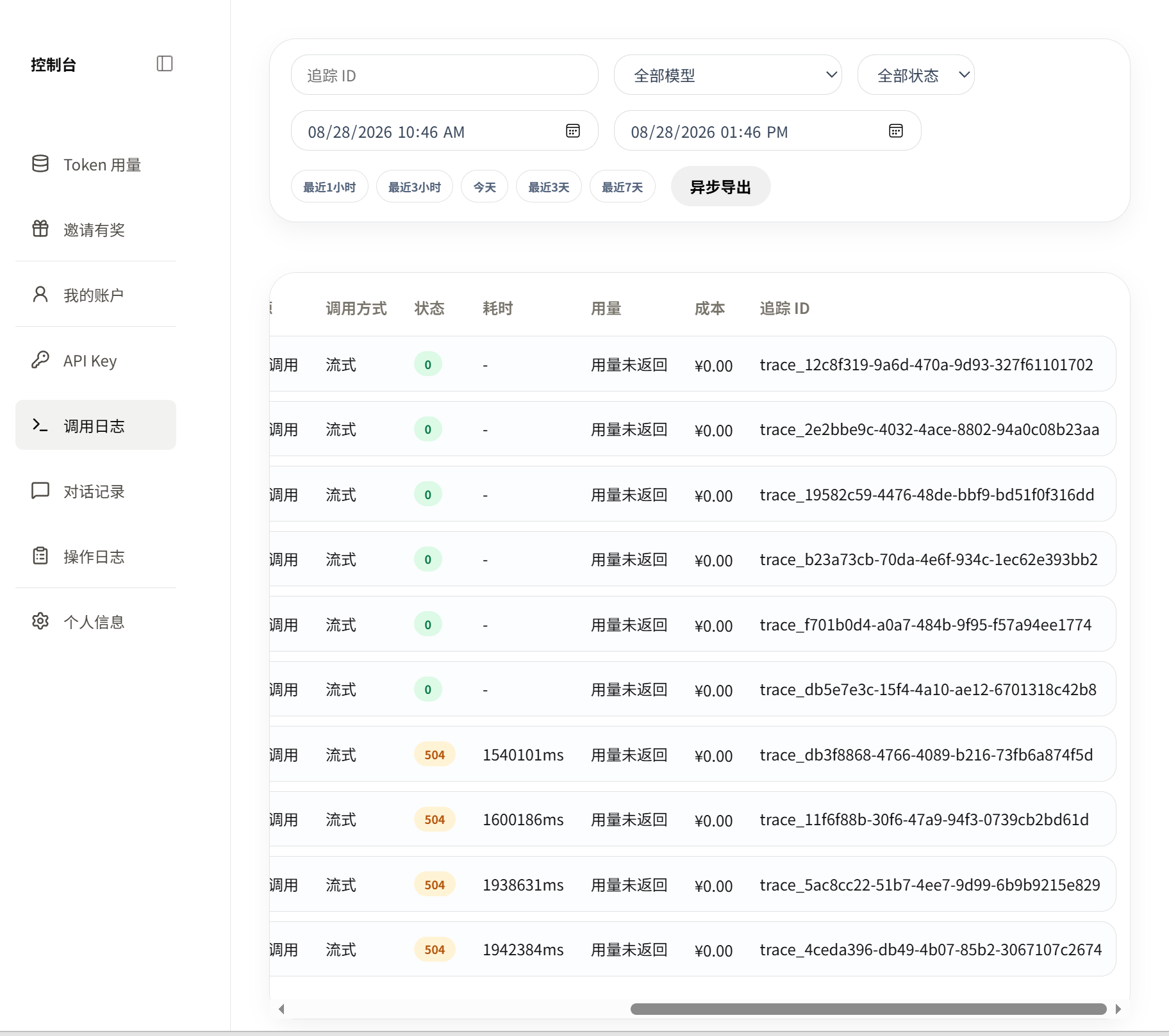Navigate to API Key page
Image resolution: width=1169 pixels, height=1036 pixels.
pos(95,360)
